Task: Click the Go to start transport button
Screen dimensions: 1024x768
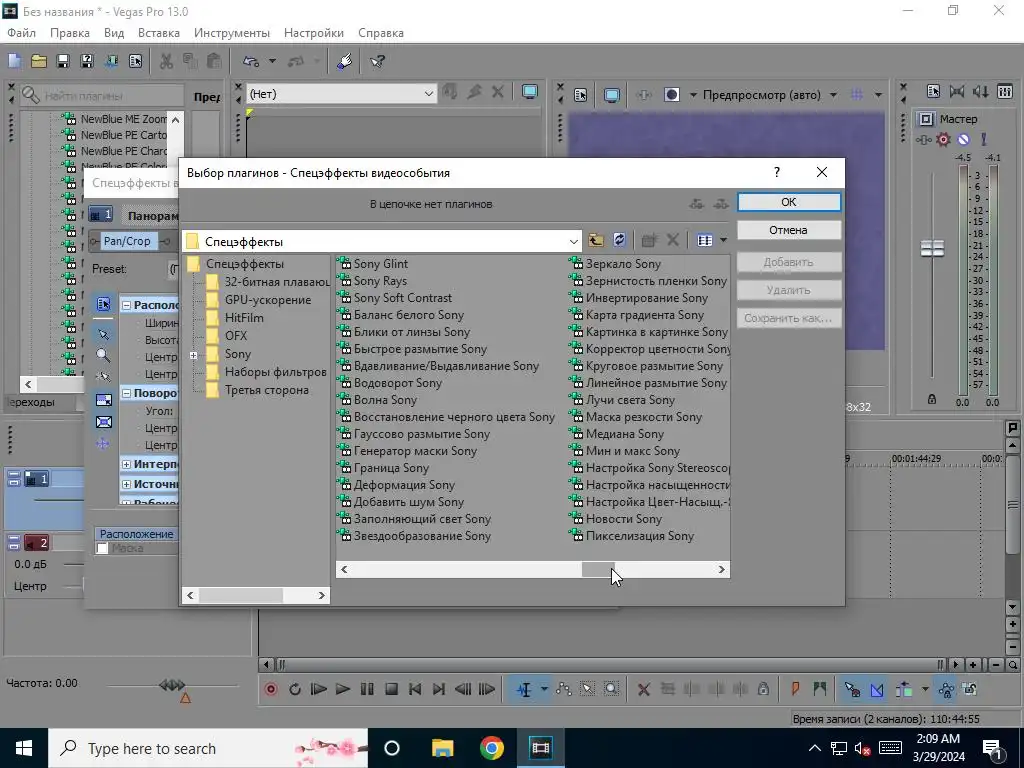Action: [415, 689]
